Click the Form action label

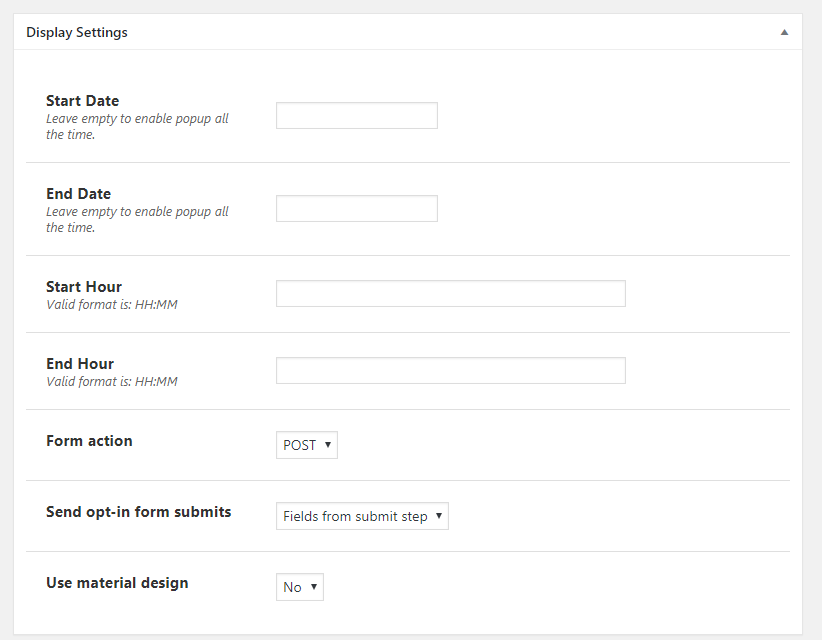(89, 441)
